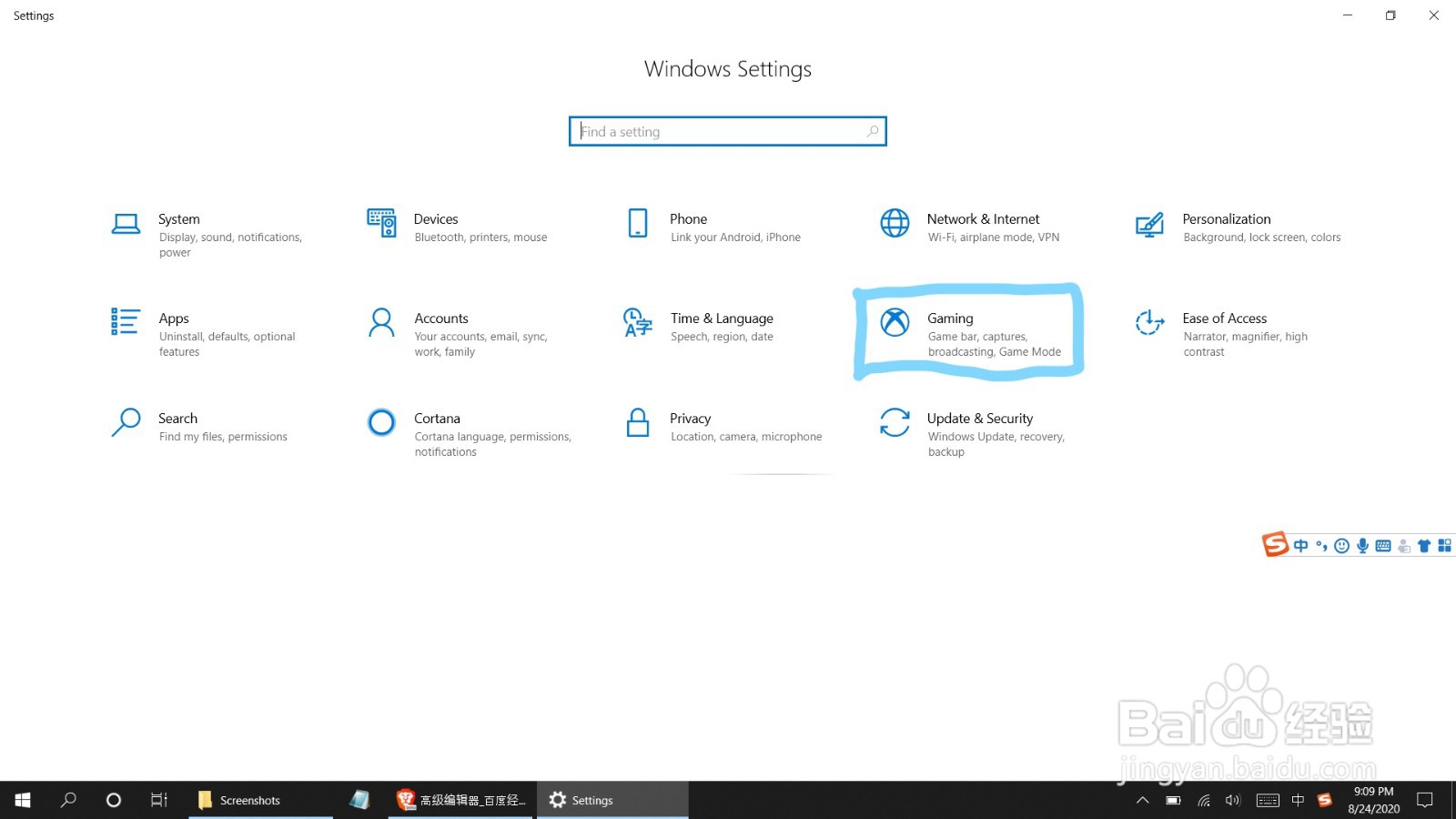The image size is (1456, 819).
Task: Open soft keyboard from Sogou toolbar
Action: tap(1383, 546)
